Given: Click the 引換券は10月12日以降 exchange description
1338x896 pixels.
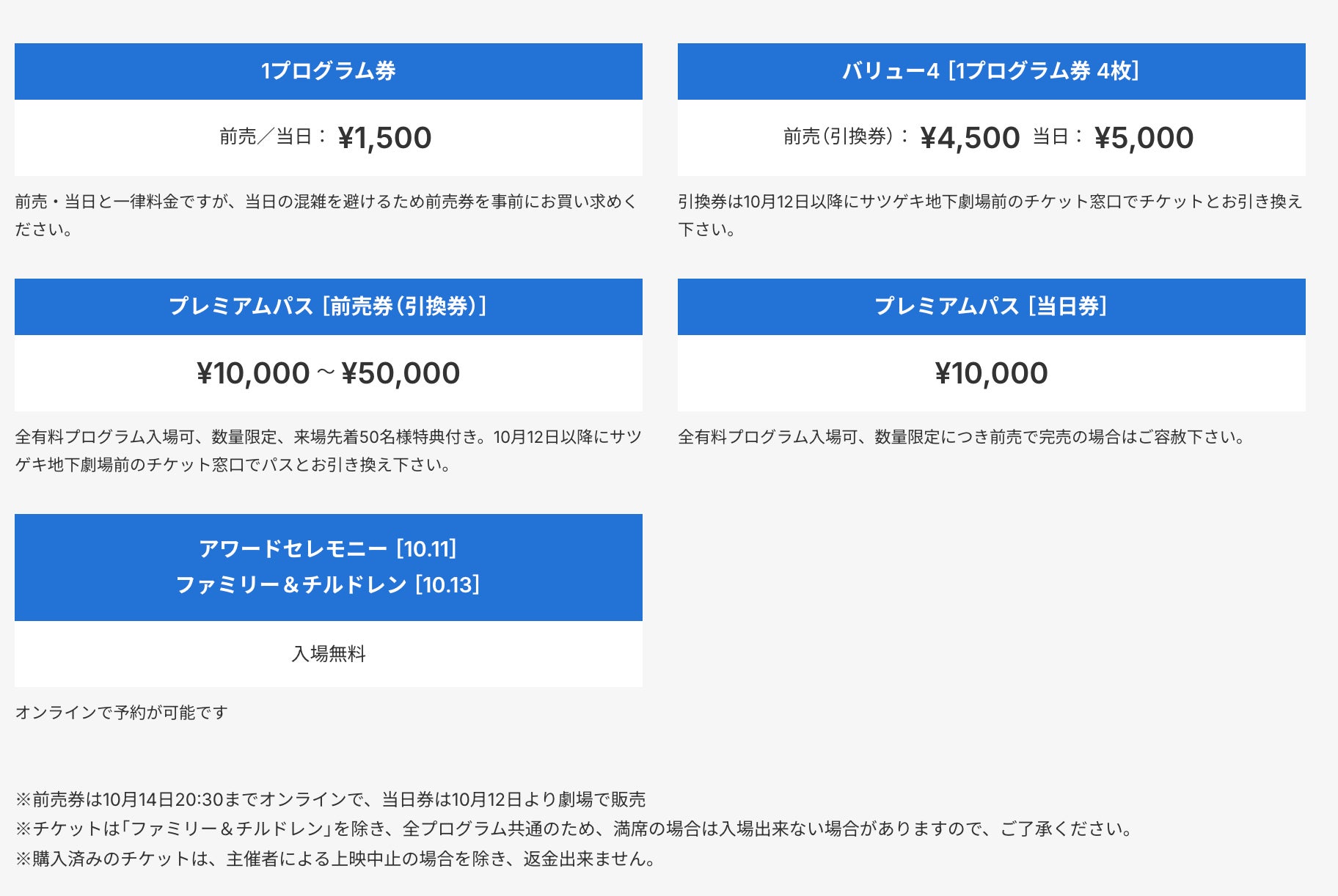Looking at the screenshot, I should point(990,216).
